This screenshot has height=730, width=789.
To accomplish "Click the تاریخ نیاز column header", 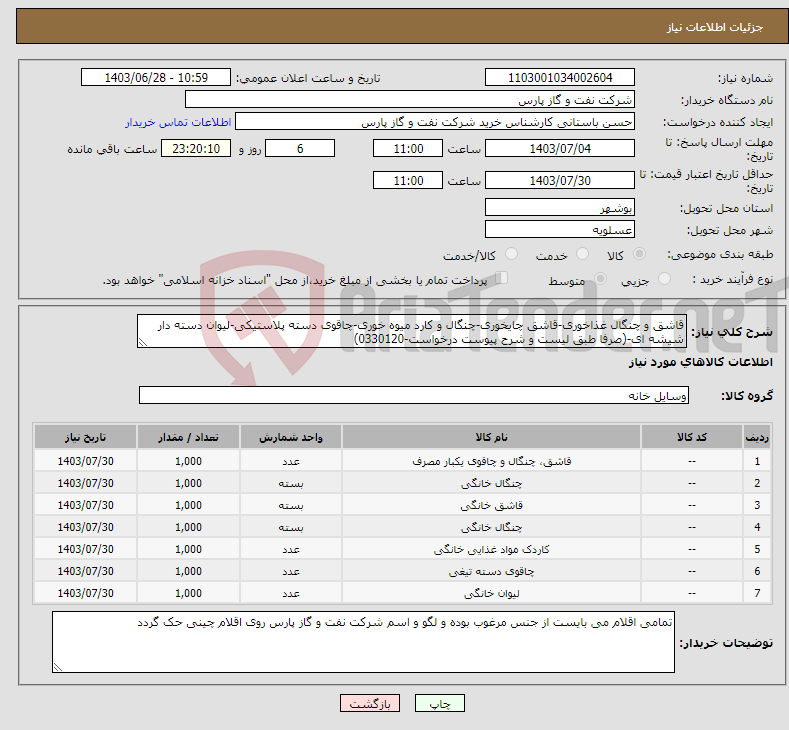I will pos(86,437).
